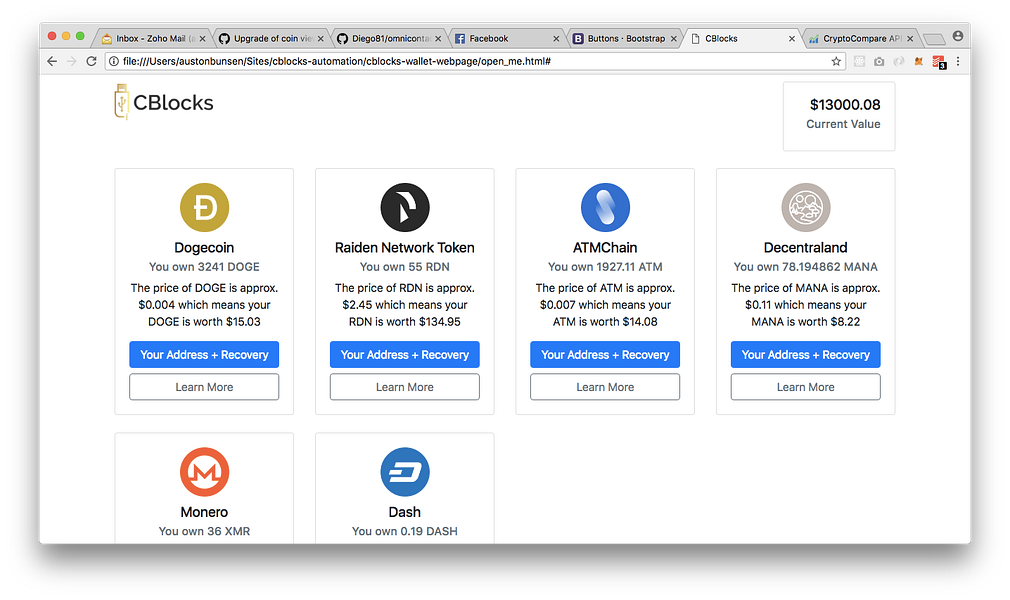The width and height of the screenshot is (1010, 600).
Task: Click the browser forward arrow
Action: [x=71, y=61]
